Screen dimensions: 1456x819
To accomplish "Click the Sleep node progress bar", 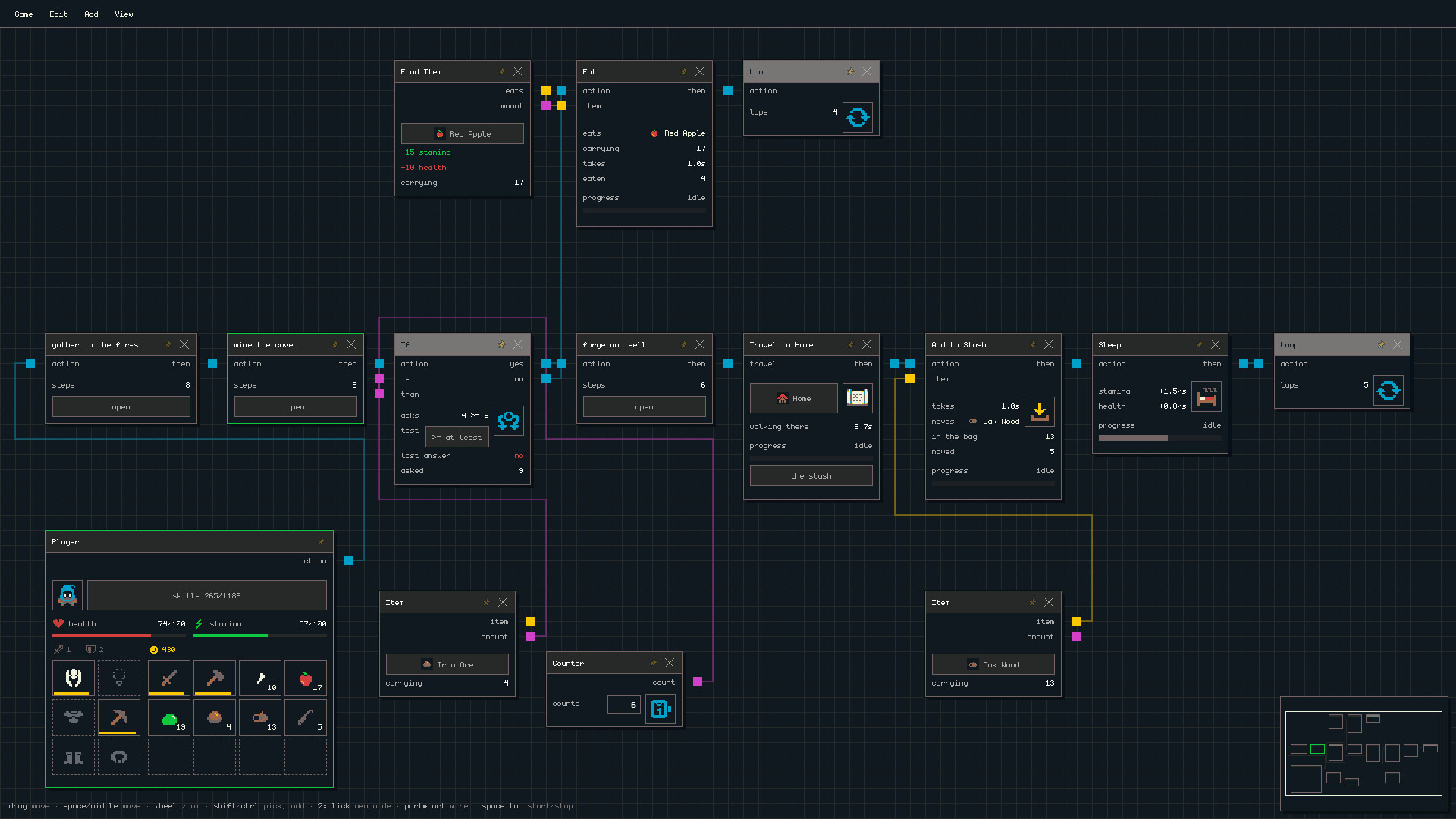I will click(x=1160, y=438).
